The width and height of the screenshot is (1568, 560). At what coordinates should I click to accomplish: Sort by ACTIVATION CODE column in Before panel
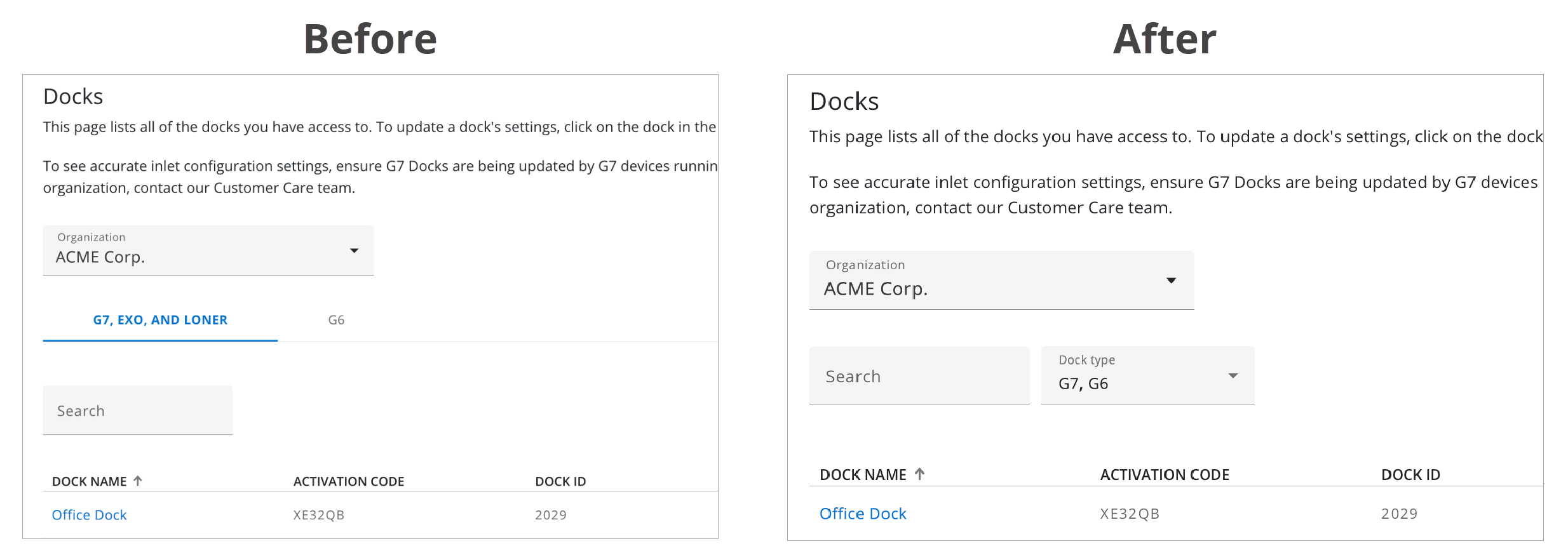pos(348,481)
